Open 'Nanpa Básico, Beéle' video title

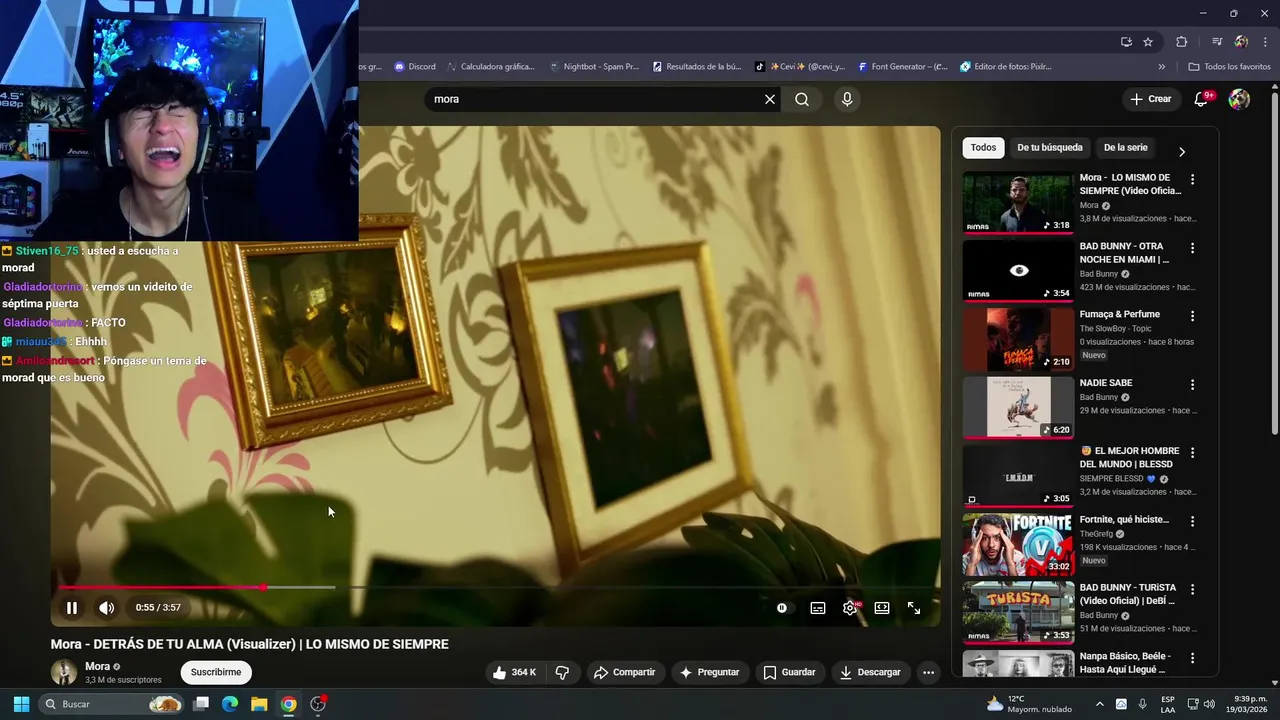coord(1126,662)
